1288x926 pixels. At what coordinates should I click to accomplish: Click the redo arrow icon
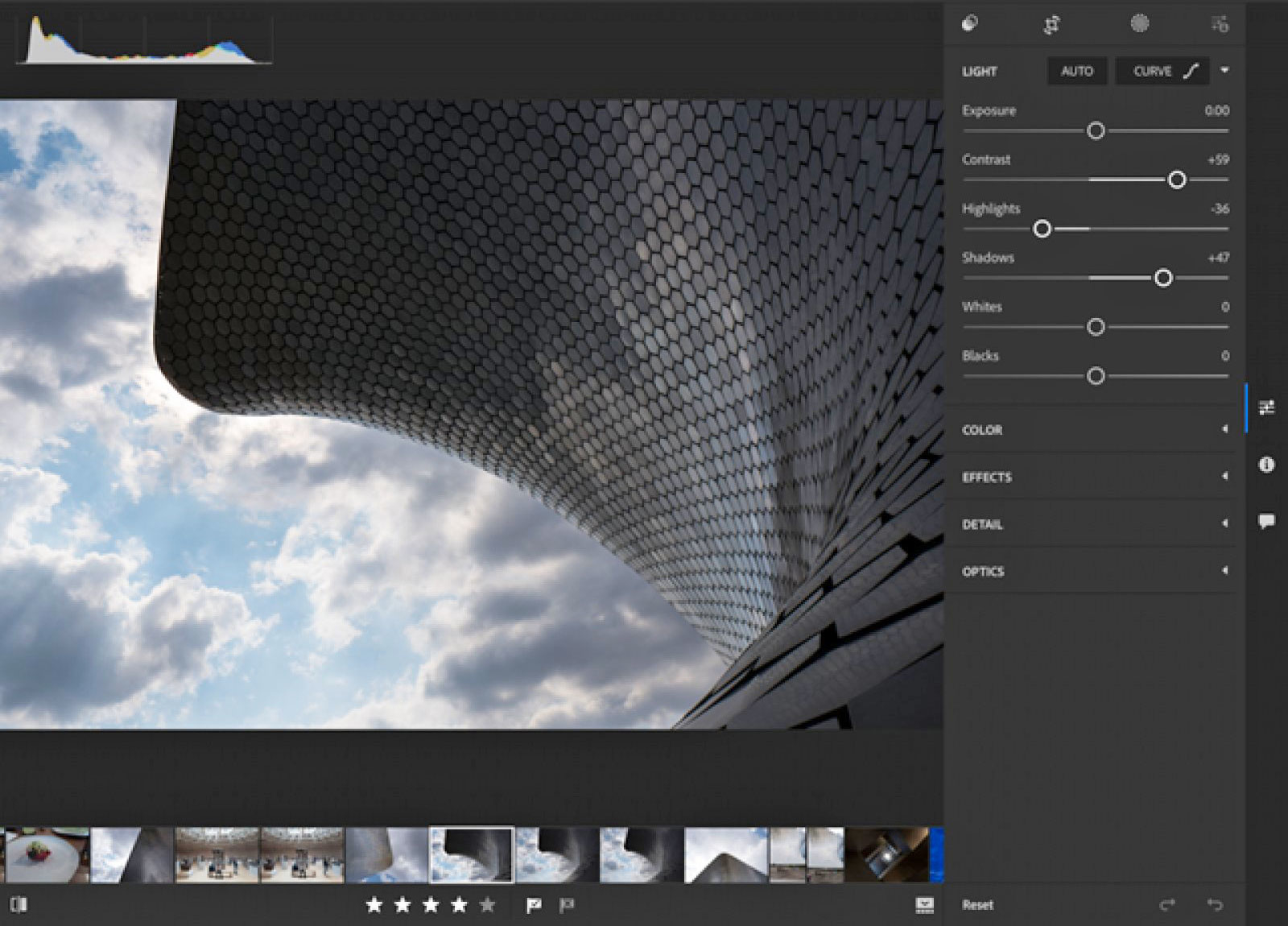(1166, 905)
